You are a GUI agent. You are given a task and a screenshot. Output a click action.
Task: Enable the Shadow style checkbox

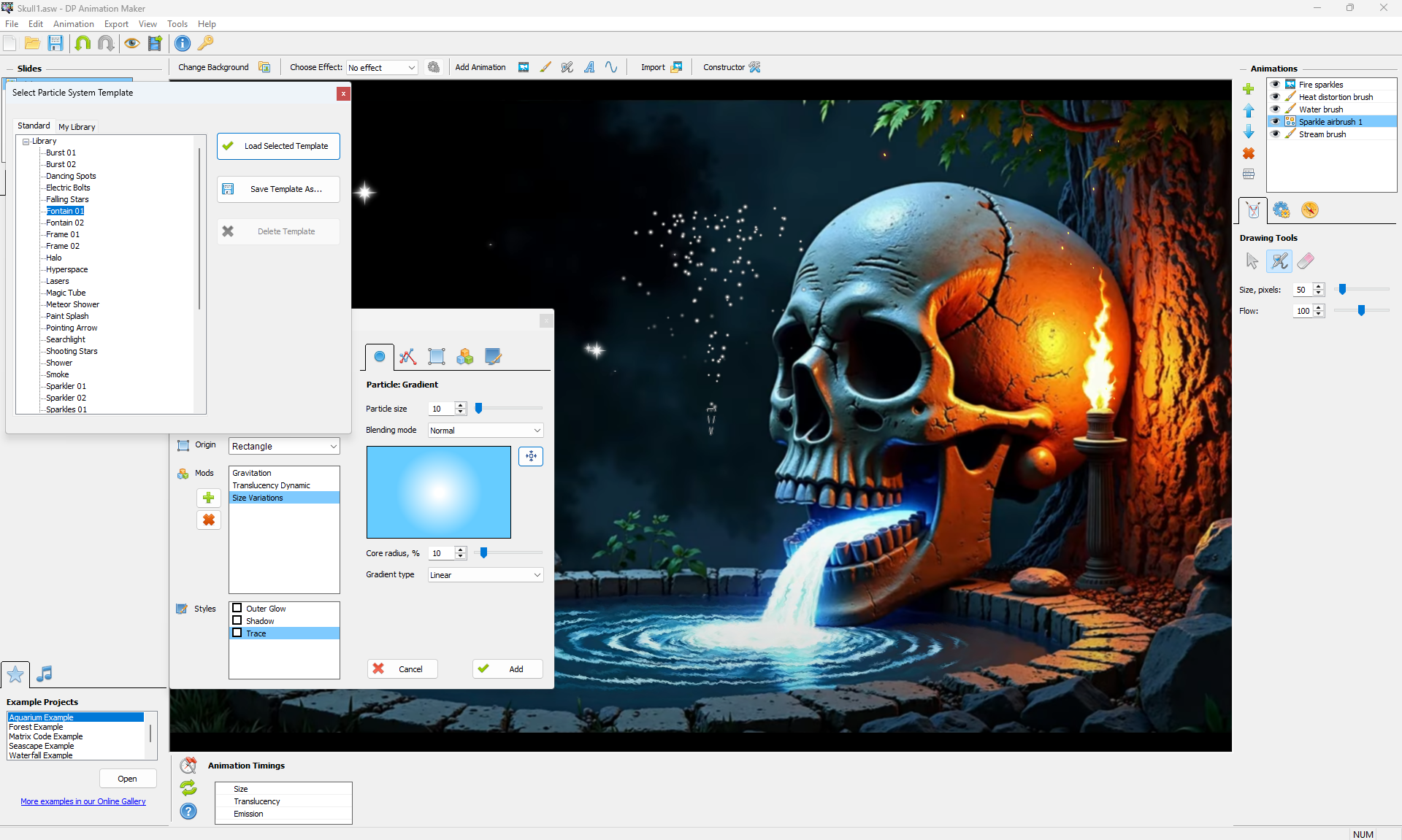[x=237, y=620]
